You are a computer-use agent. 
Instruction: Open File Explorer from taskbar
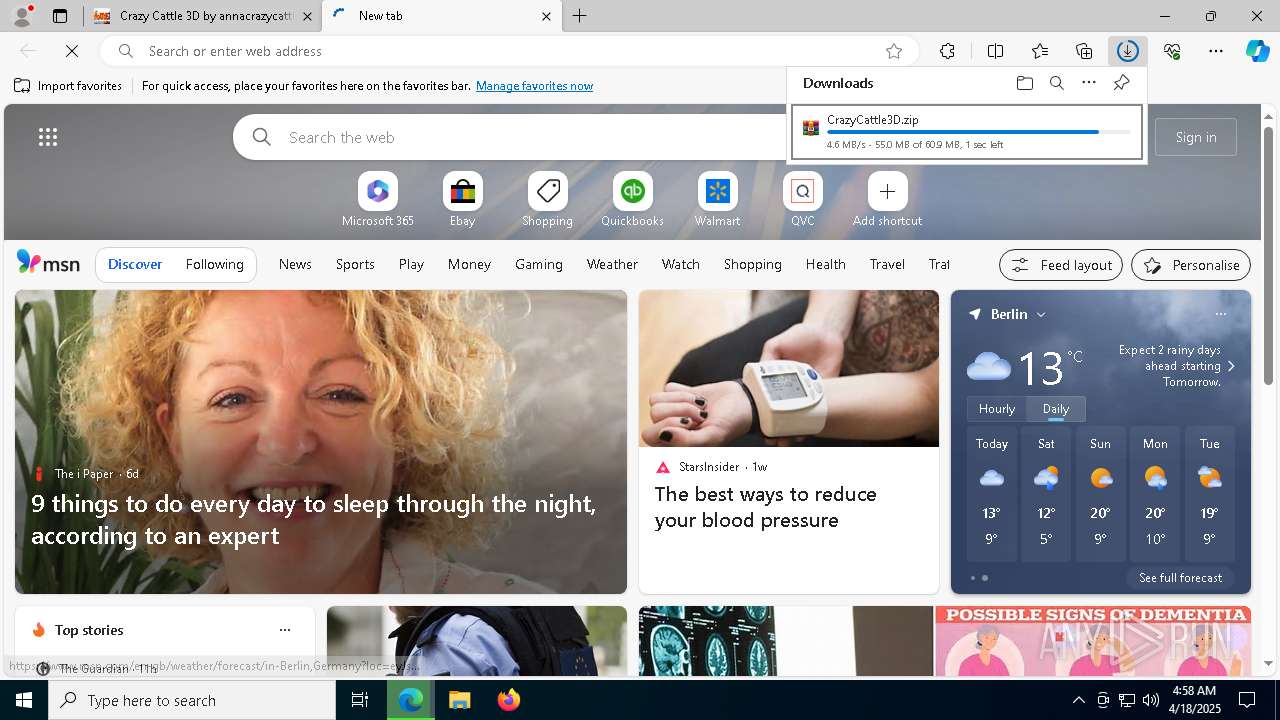[459, 700]
